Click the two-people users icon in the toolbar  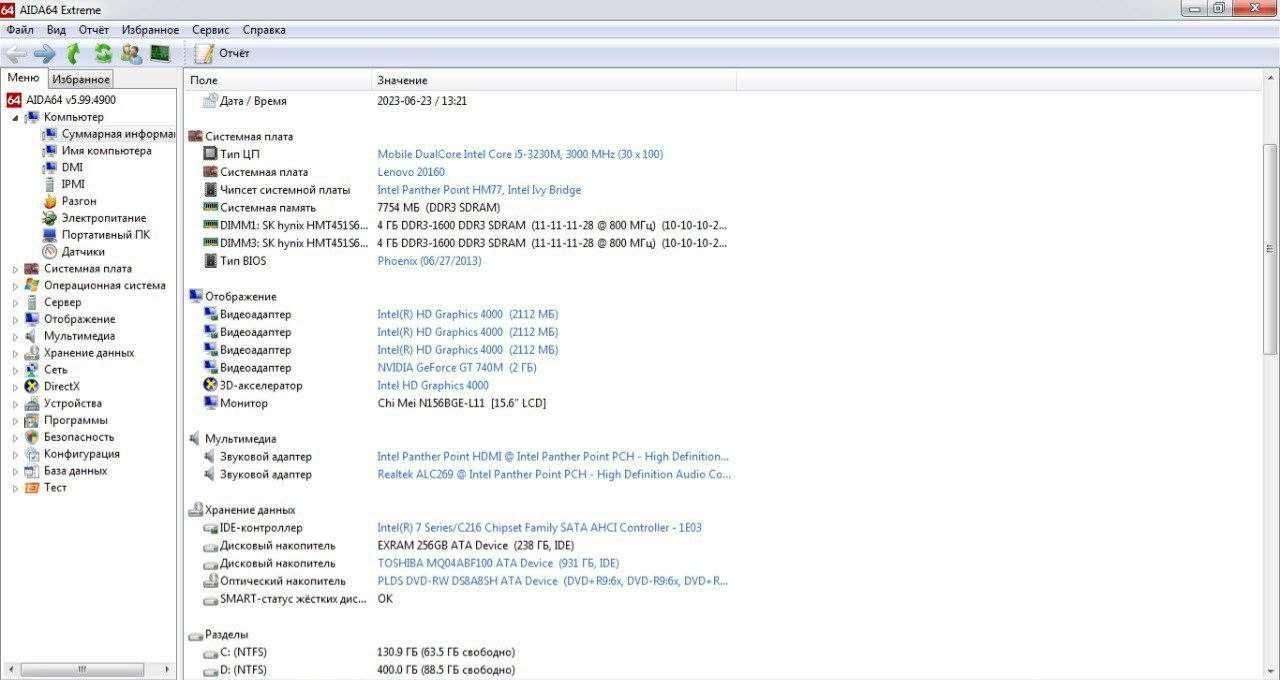coord(131,54)
